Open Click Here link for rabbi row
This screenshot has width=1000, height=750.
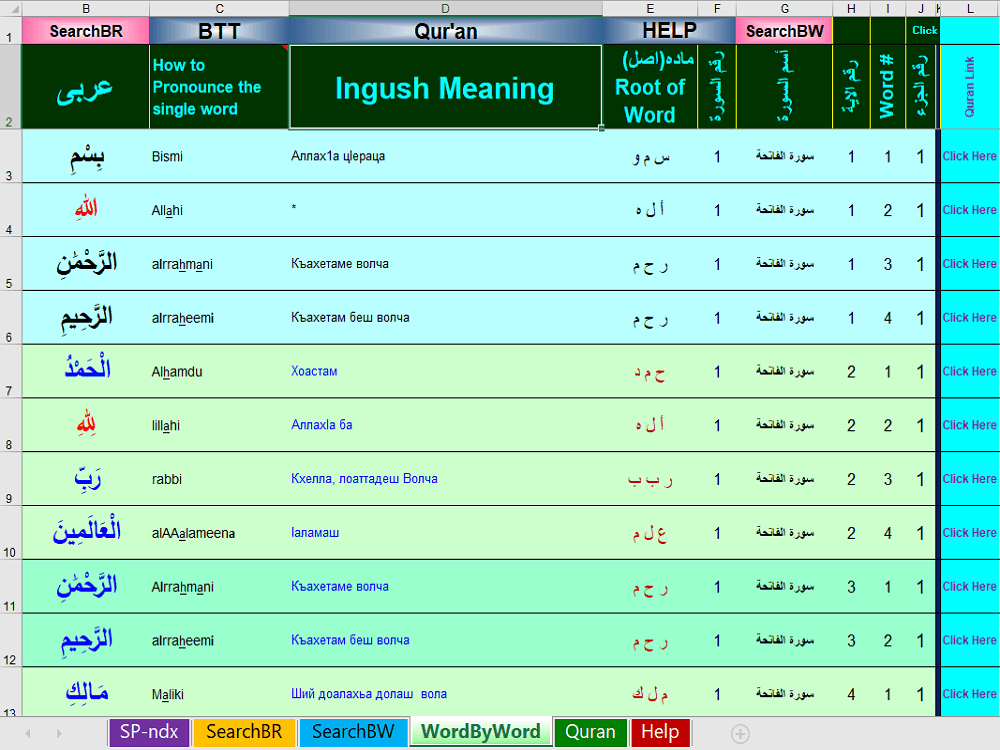pyautogui.click(x=969, y=479)
